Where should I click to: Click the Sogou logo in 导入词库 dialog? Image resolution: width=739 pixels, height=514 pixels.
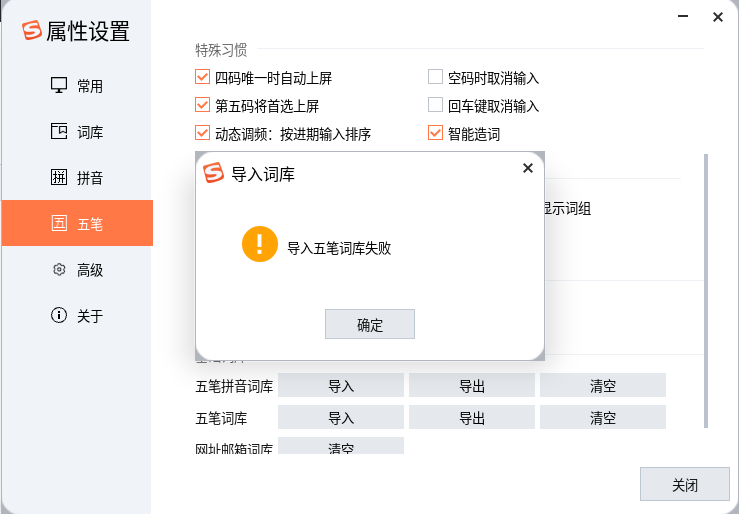(x=213, y=173)
